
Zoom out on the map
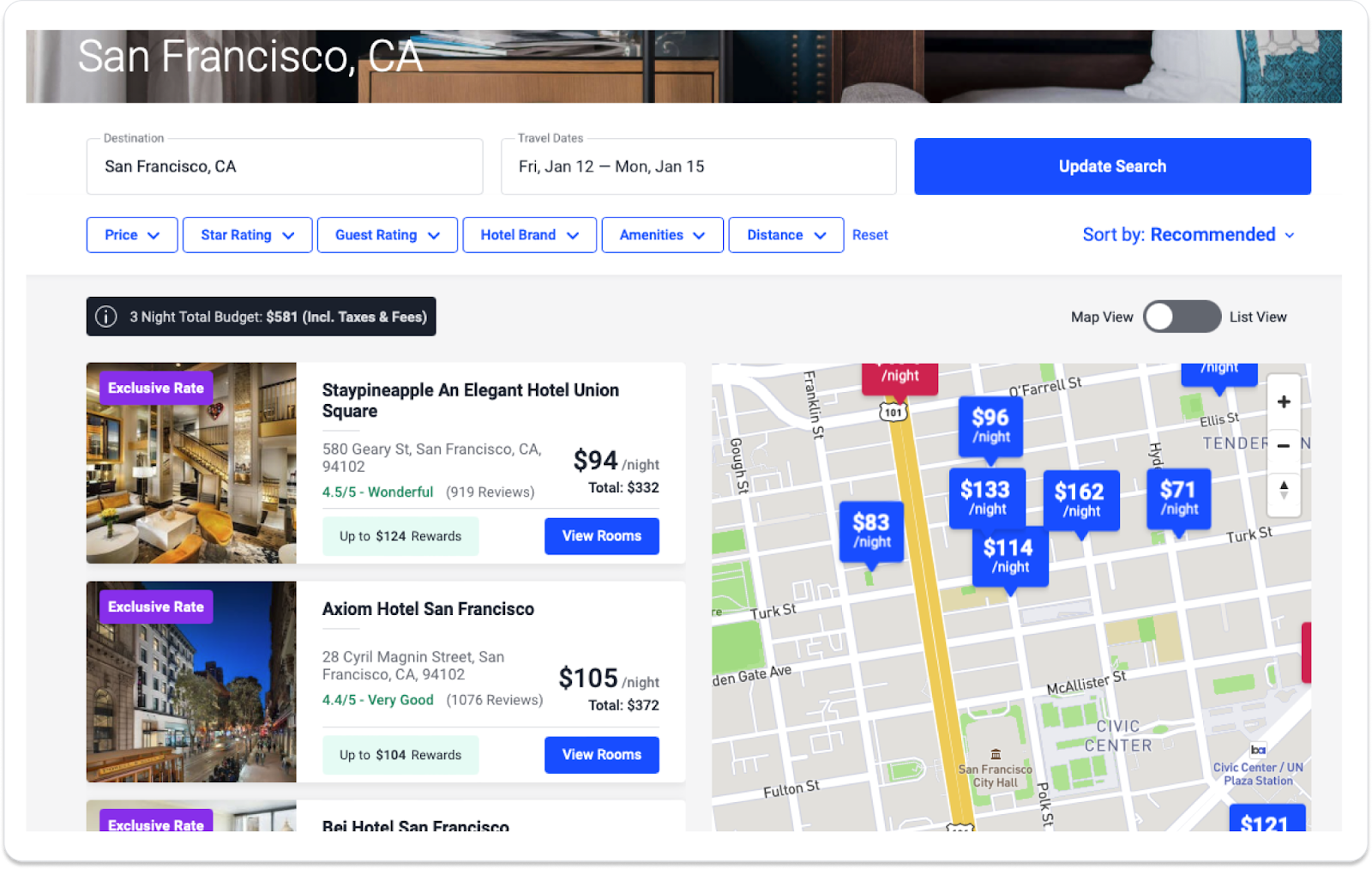pyautogui.click(x=1283, y=445)
